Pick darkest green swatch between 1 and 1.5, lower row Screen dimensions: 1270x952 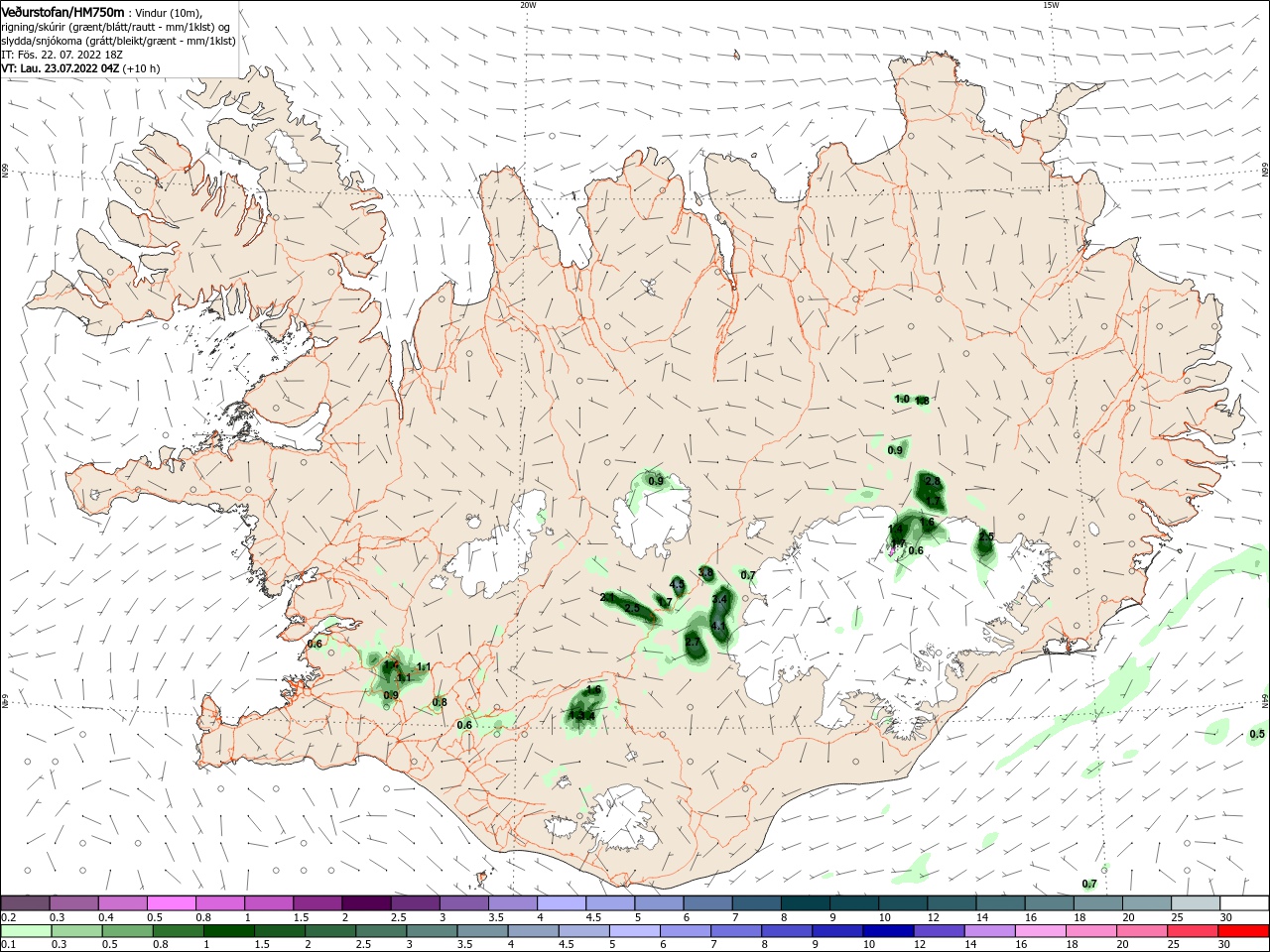tap(229, 931)
